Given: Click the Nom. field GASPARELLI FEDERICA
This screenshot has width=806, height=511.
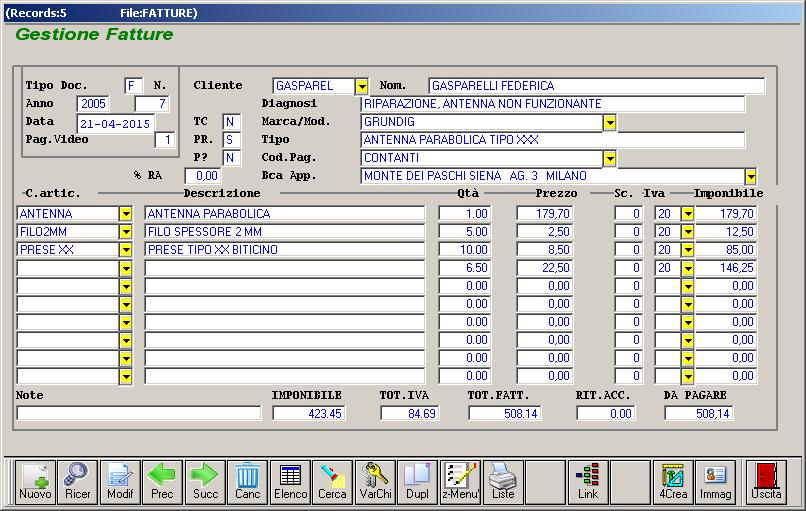Looking at the screenshot, I should [597, 86].
